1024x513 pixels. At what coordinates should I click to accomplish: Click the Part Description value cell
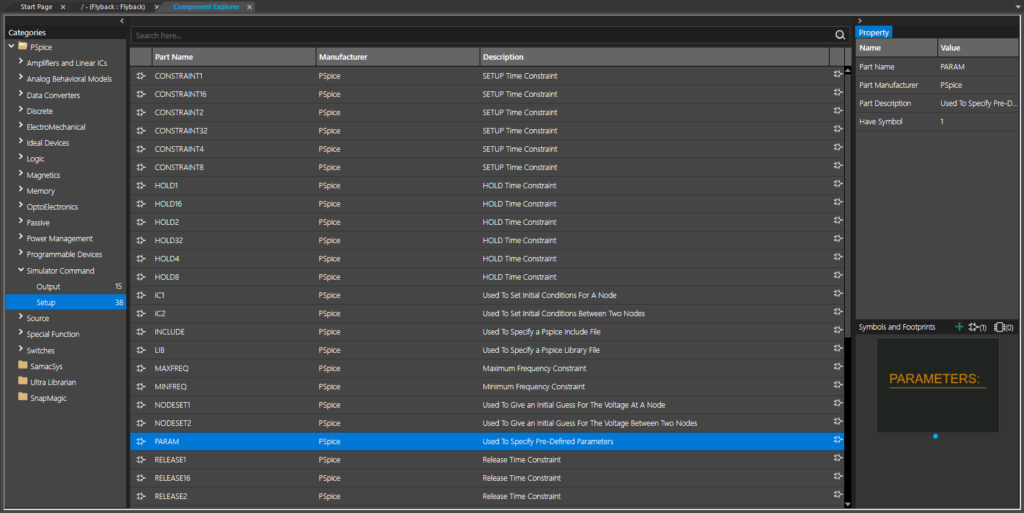tap(978, 103)
